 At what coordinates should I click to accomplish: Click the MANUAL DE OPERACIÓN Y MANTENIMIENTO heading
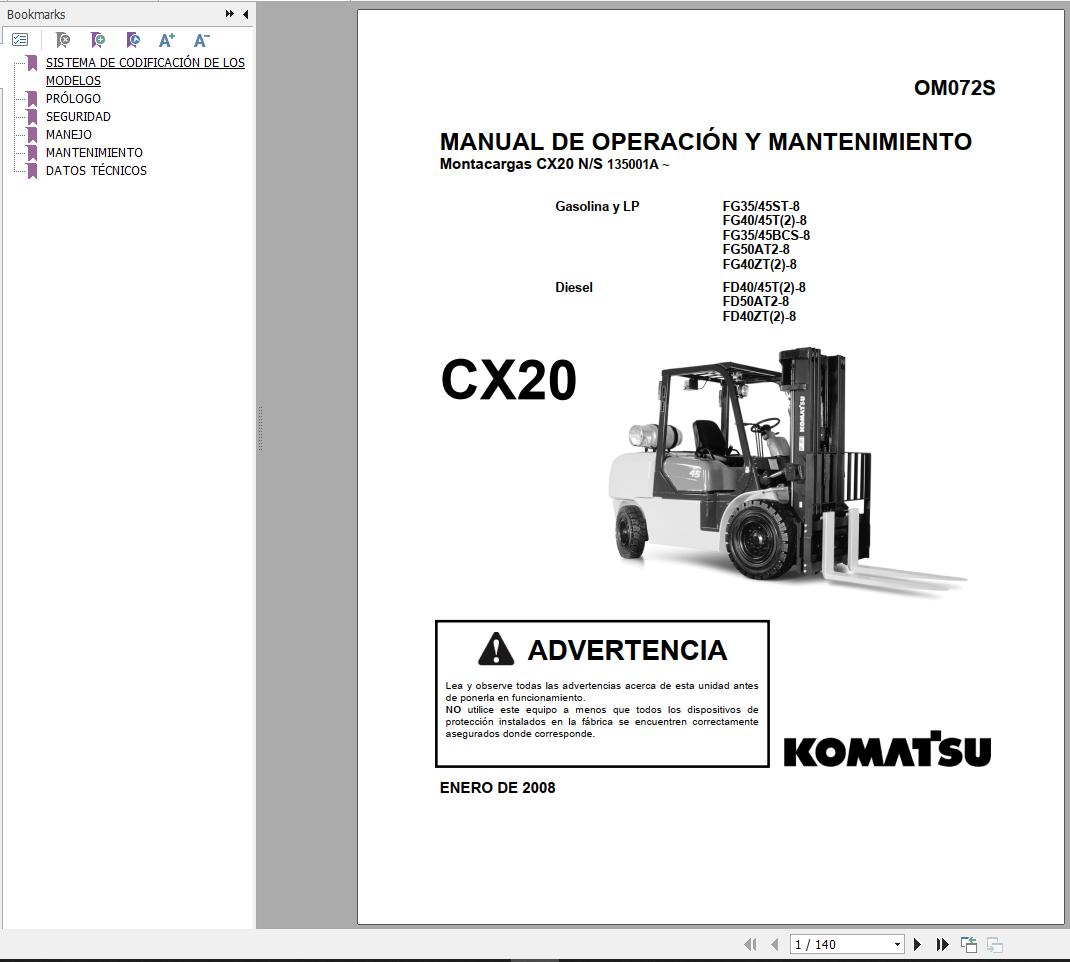[x=706, y=141]
